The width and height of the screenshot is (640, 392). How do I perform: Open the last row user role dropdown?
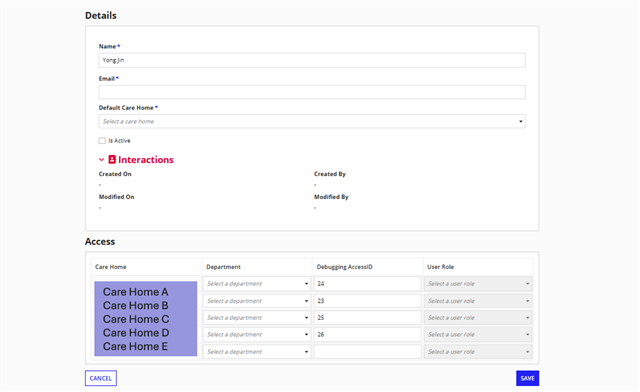click(x=478, y=352)
